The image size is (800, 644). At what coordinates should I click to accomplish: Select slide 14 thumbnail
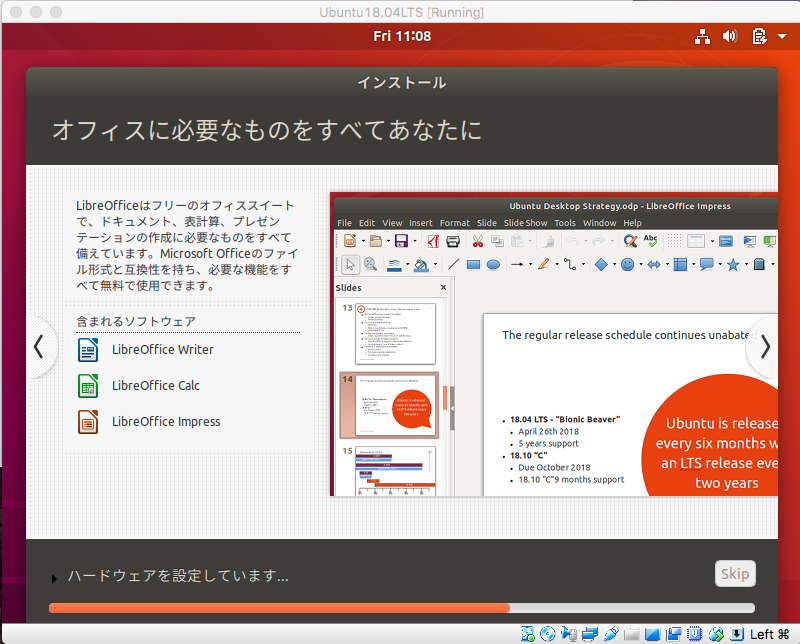pyautogui.click(x=396, y=406)
